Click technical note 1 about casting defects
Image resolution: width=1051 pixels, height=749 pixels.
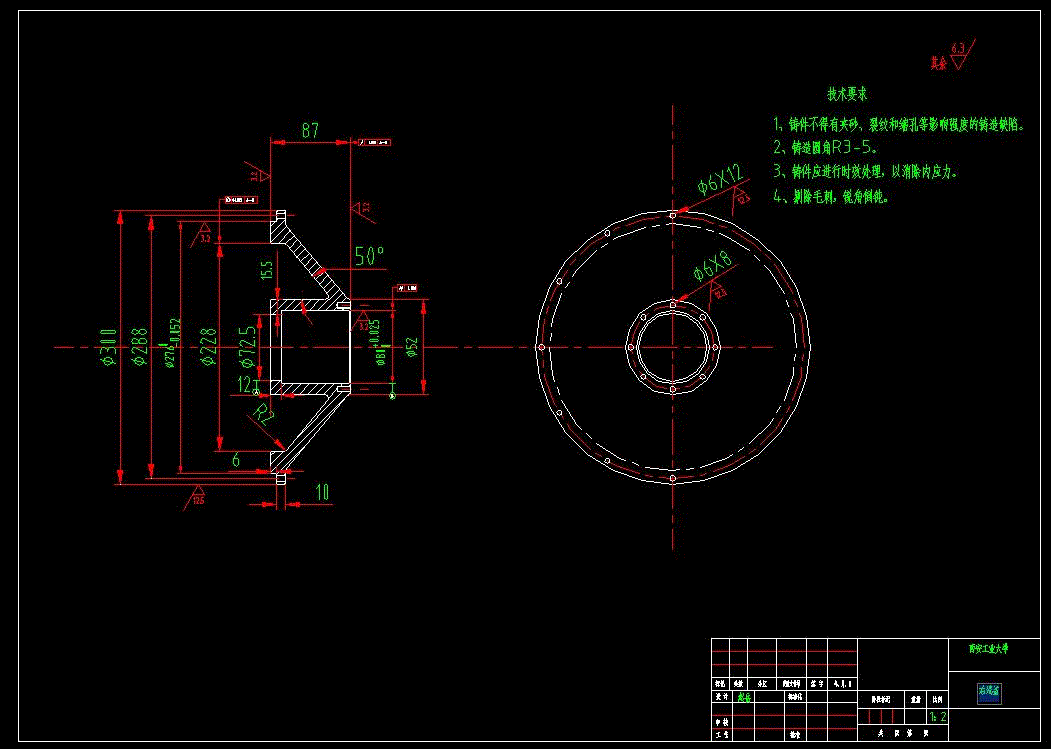(x=898, y=125)
